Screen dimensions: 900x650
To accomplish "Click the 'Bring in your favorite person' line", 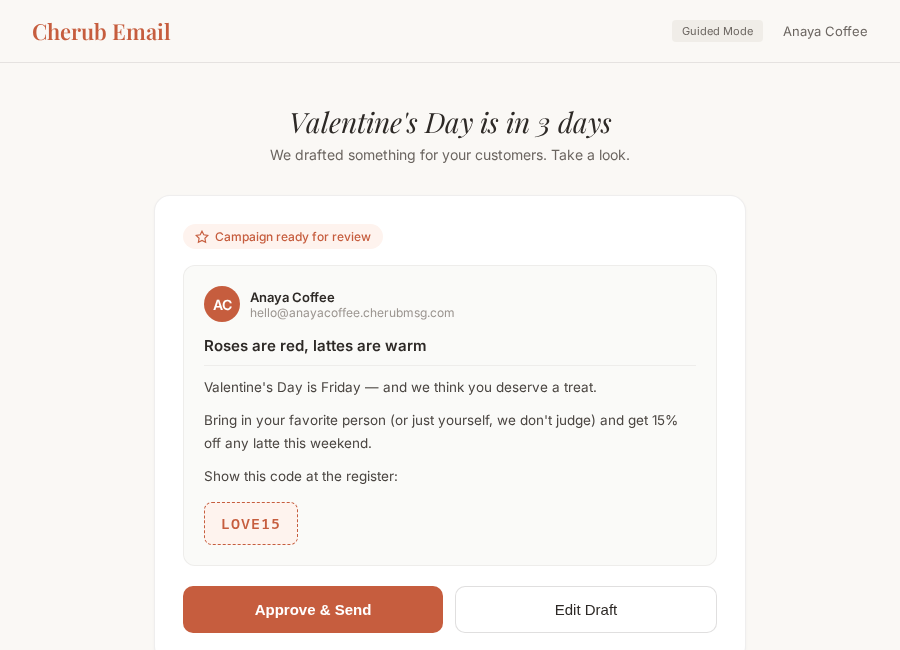I will pyautogui.click(x=440, y=420).
